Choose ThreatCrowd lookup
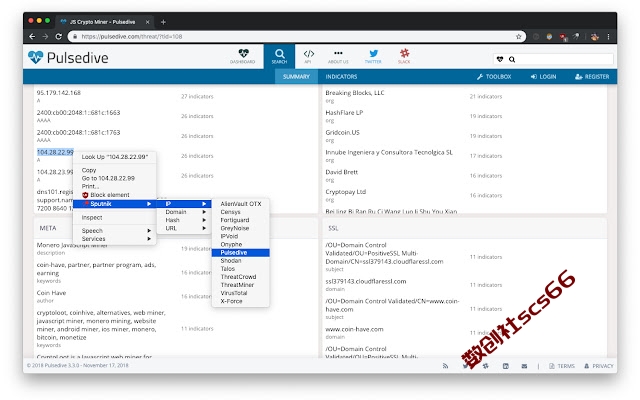 coord(240,277)
